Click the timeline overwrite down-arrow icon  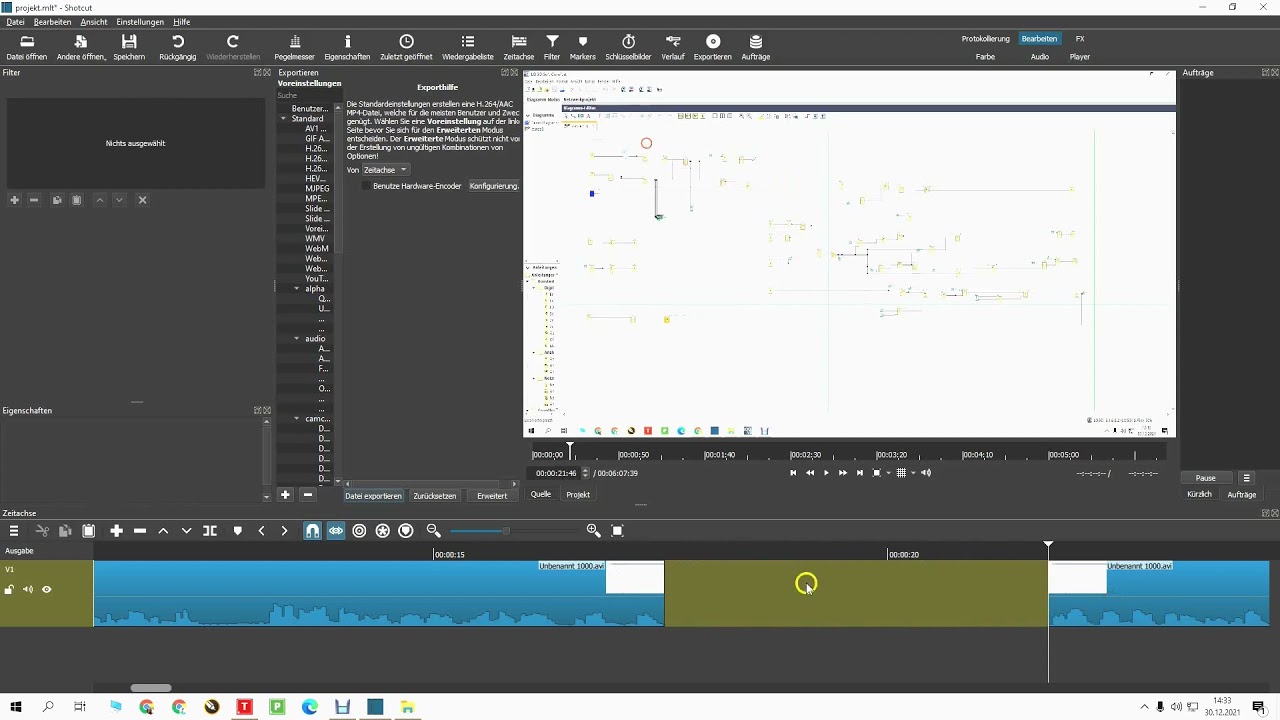click(x=186, y=531)
